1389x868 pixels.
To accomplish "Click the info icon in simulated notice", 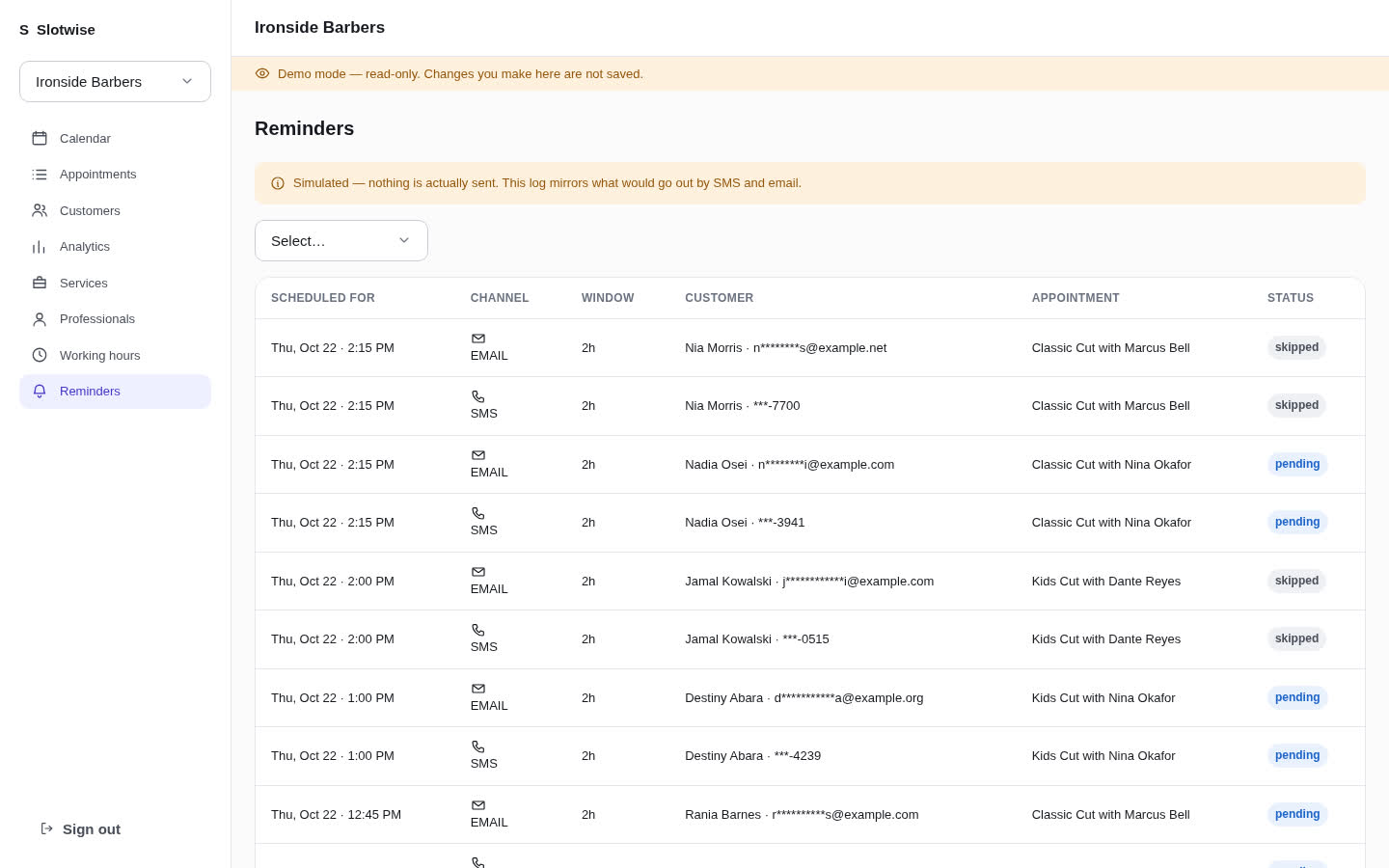I will [278, 183].
